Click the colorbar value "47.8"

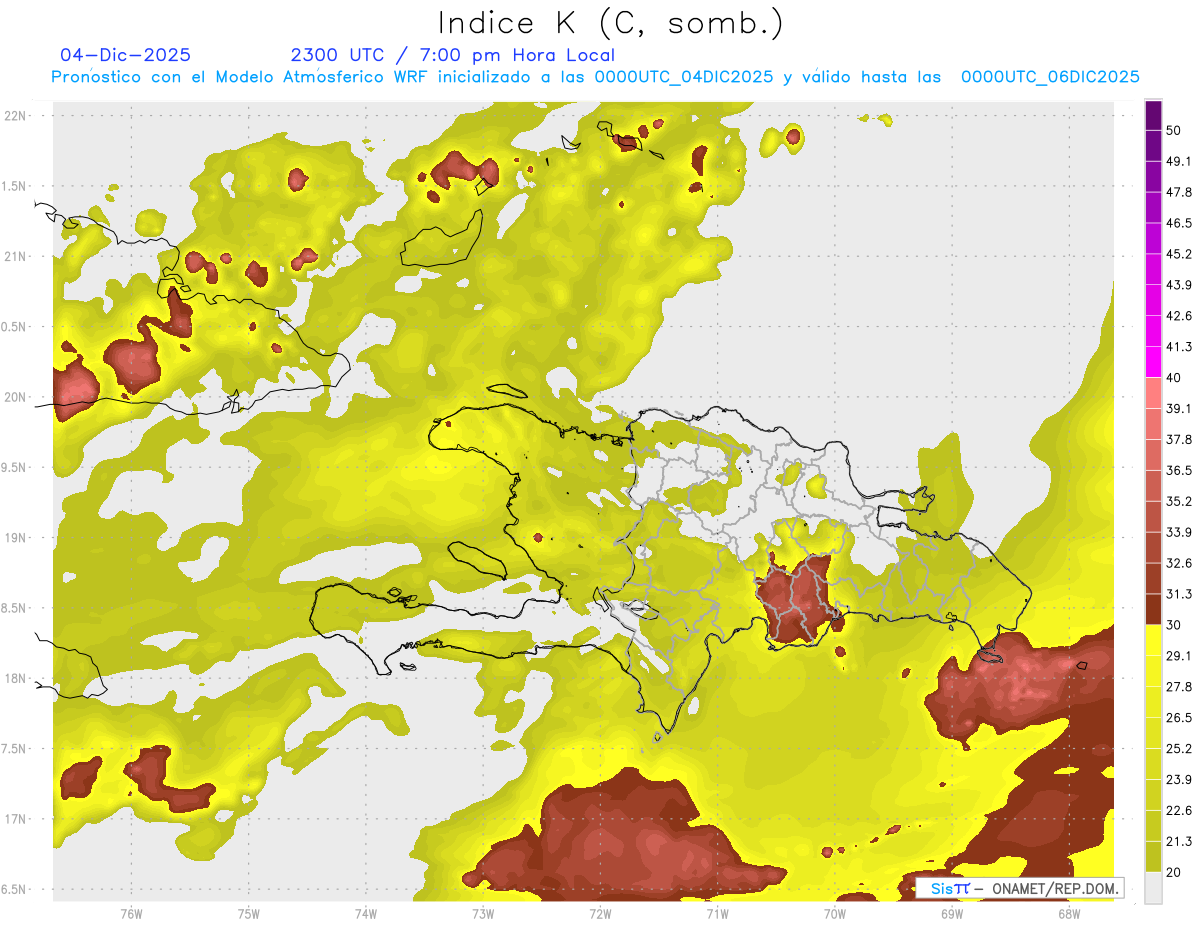1179,193
